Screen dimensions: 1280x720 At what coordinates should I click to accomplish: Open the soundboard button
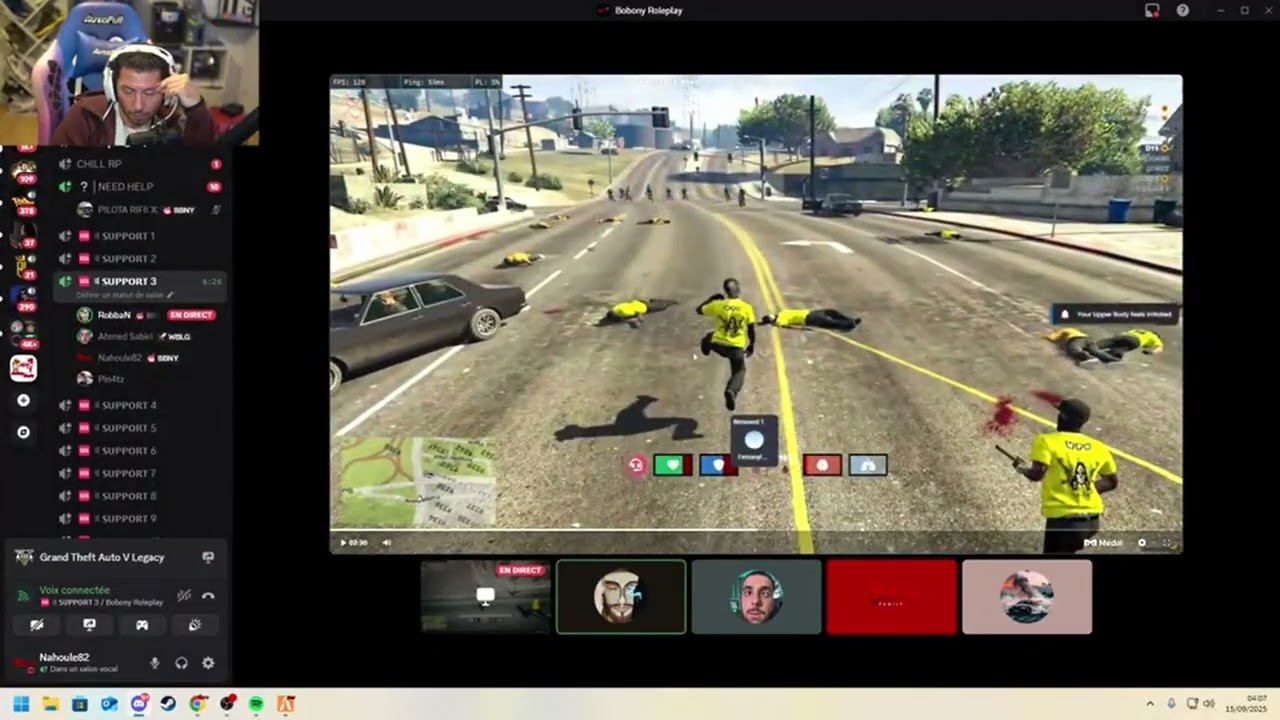[195, 625]
